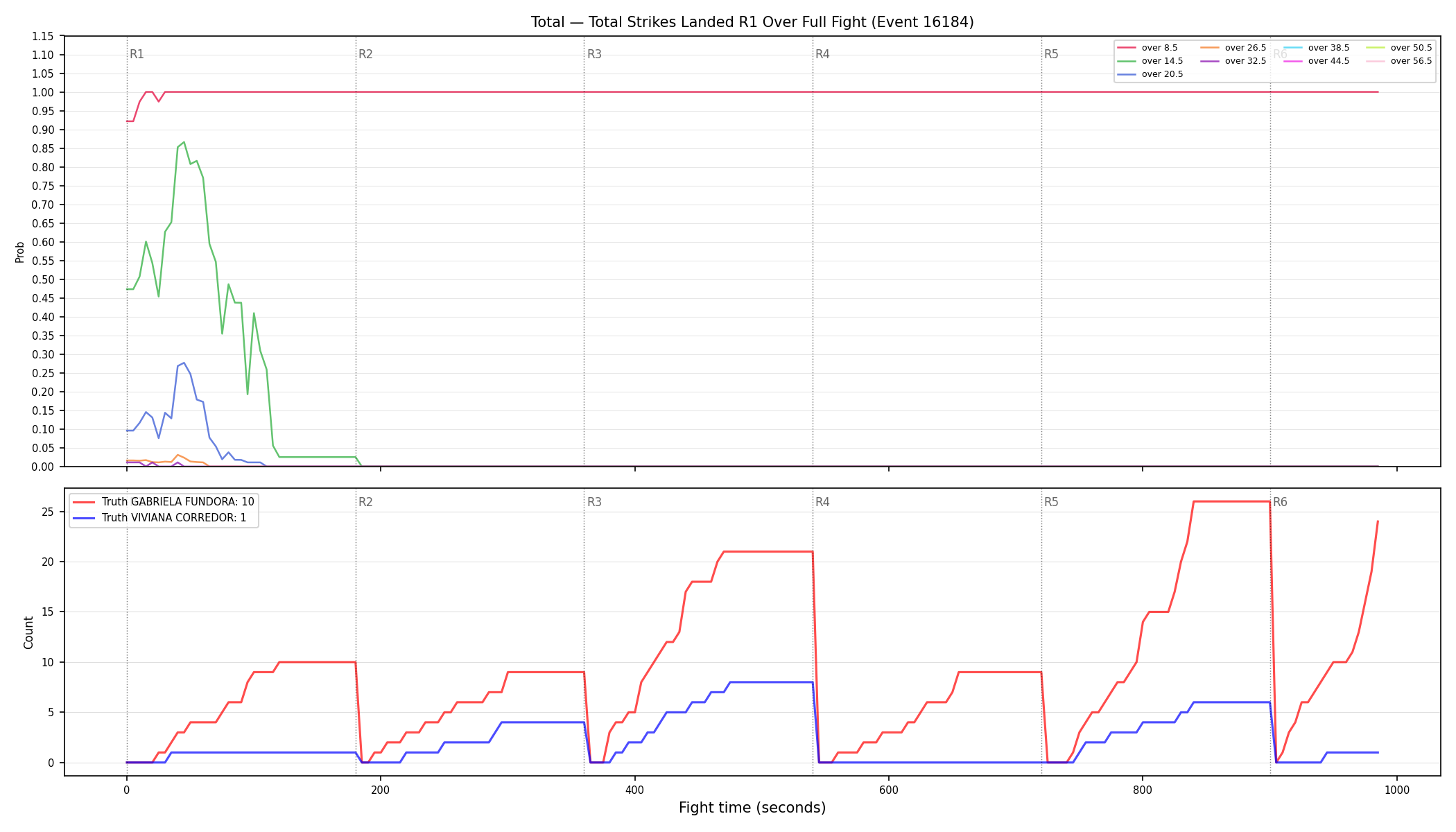This screenshot has width=1456, height=832.
Task: Click the 'over 32.5' legend entry
Action: (1233, 61)
